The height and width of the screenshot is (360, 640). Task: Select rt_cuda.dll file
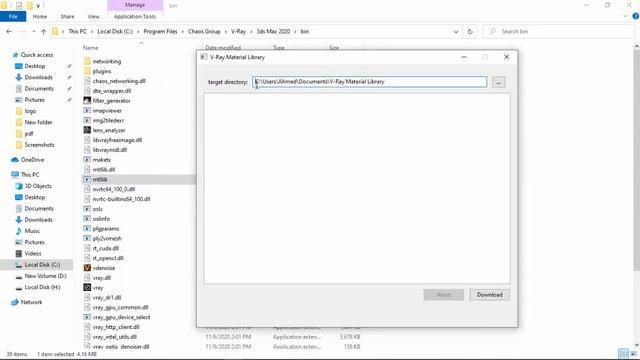106,248
